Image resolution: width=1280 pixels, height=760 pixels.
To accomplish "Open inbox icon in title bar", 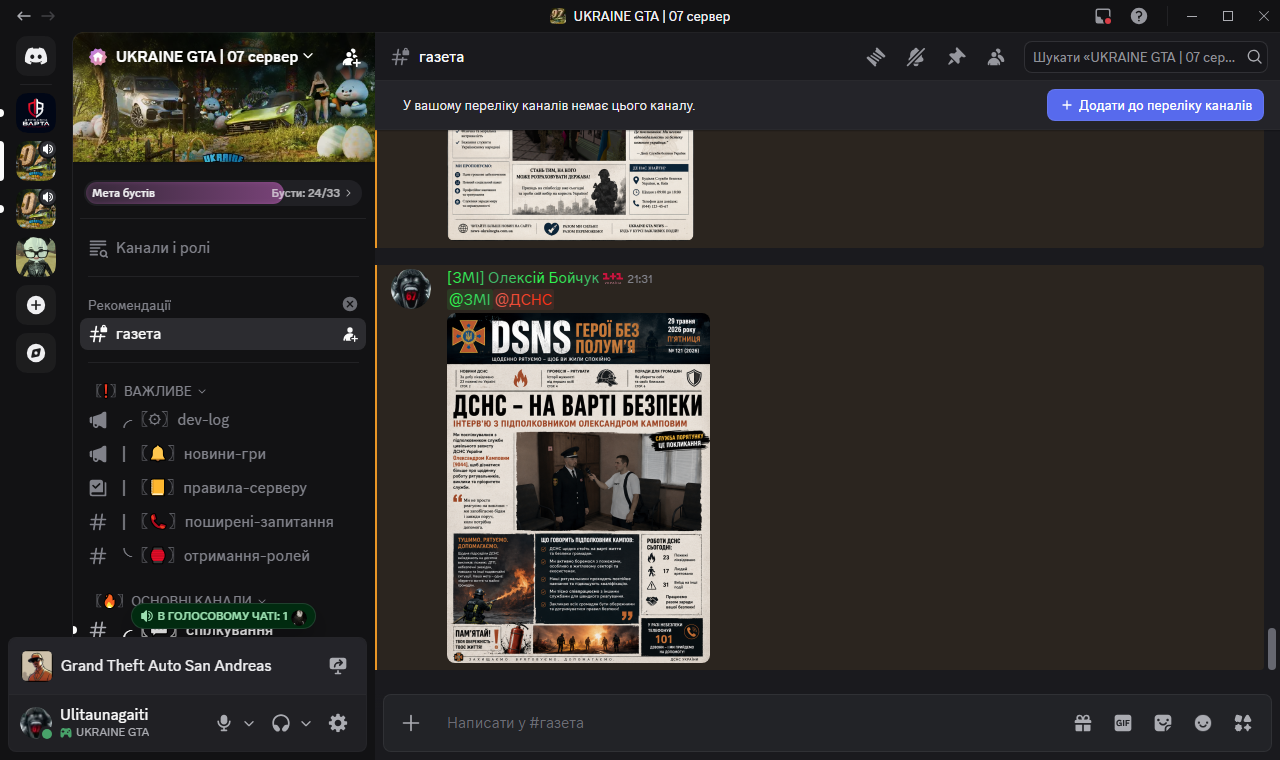I will point(1103,16).
